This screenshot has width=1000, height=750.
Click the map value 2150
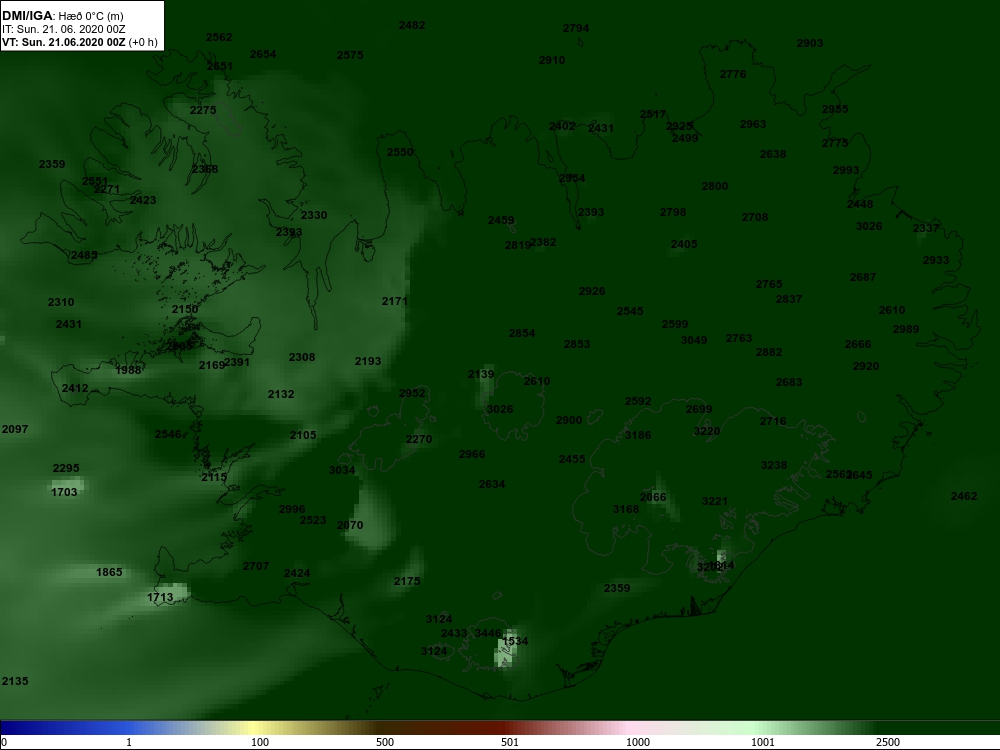click(184, 309)
